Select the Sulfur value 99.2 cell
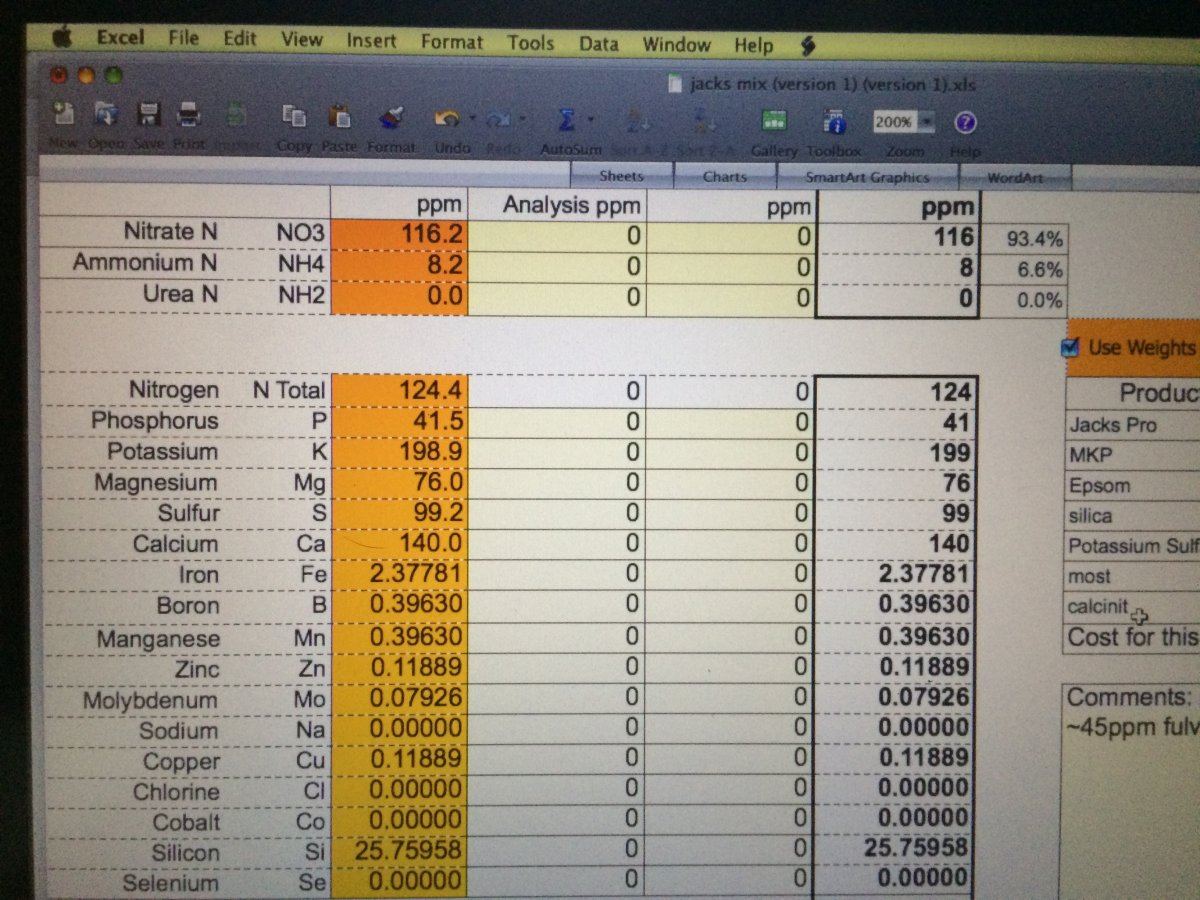 click(x=399, y=513)
